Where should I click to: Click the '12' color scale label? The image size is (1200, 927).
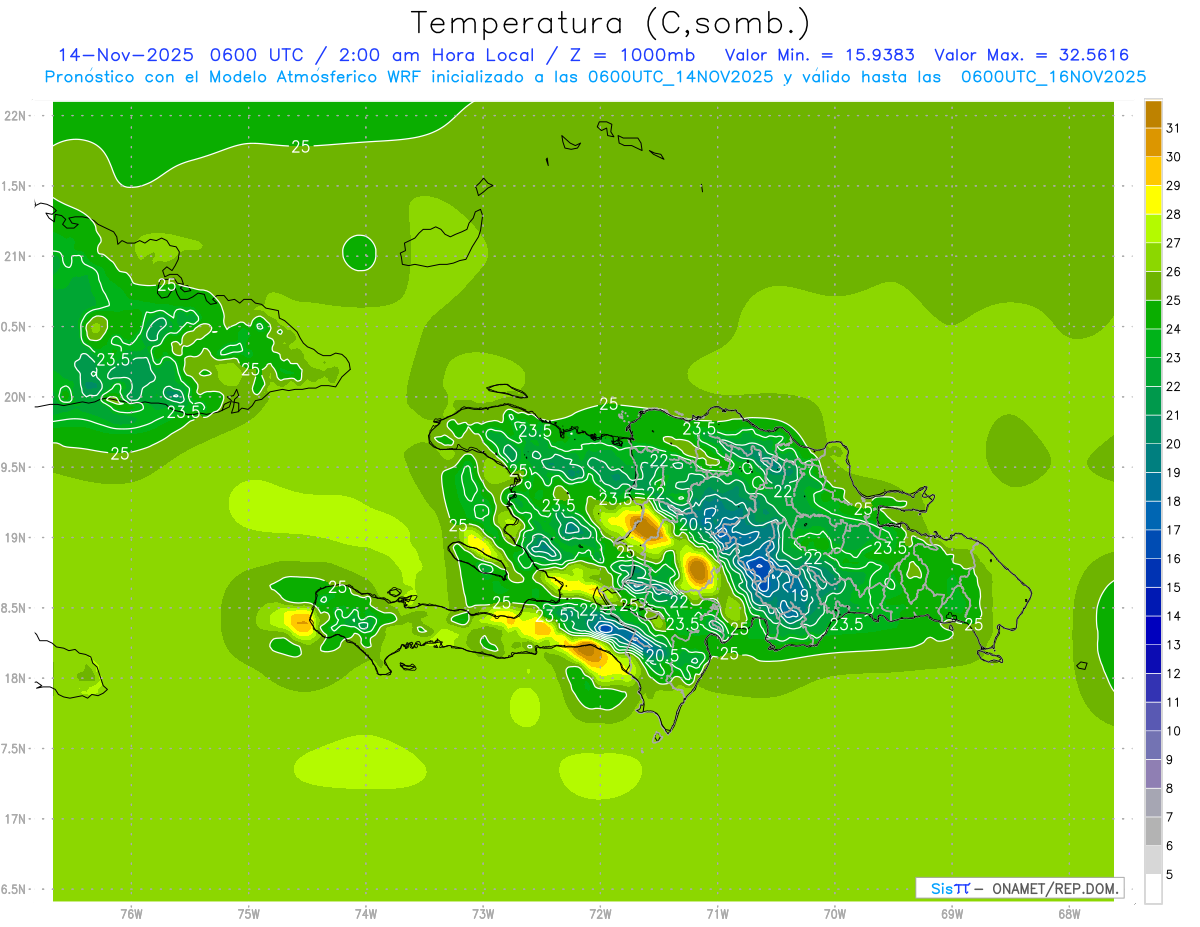click(x=1173, y=674)
